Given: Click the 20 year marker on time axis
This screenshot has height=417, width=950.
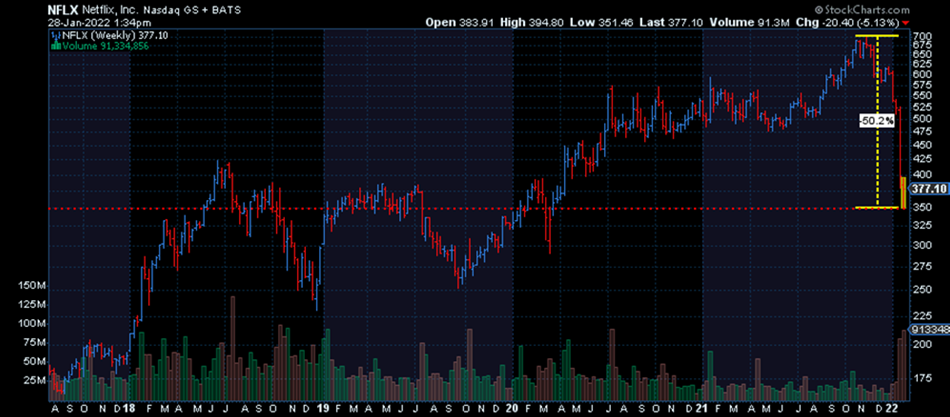Looking at the screenshot, I should point(514,408).
